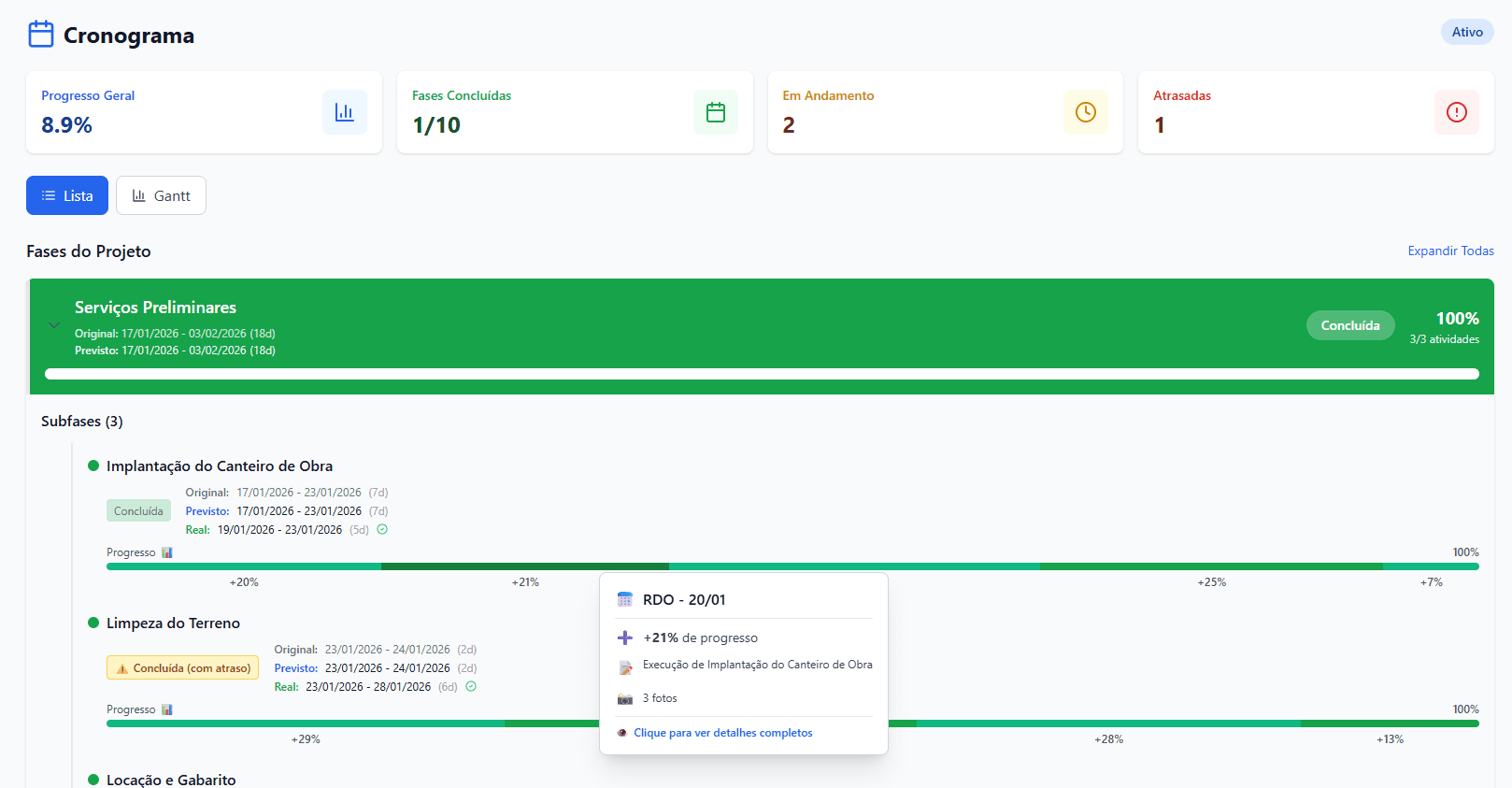Click check icon after Implantação Real dates
The image size is (1512, 788).
click(x=382, y=529)
